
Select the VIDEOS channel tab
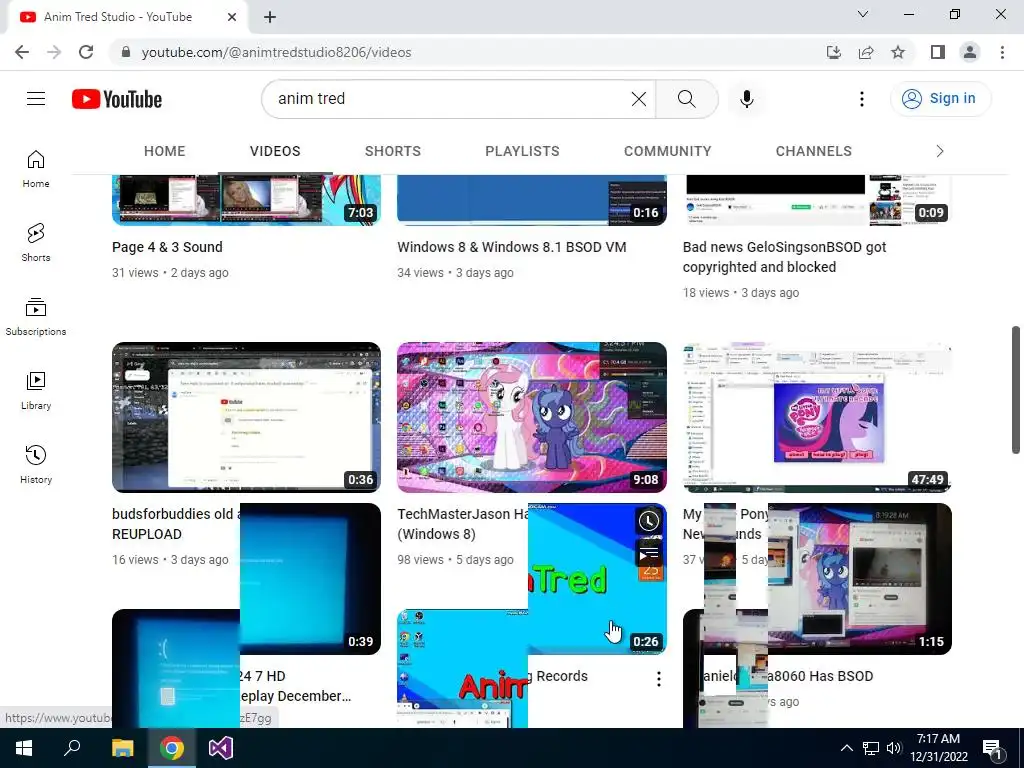(275, 151)
